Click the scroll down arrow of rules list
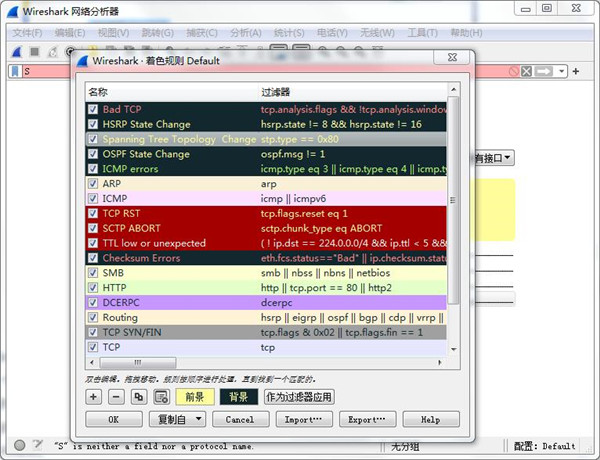Screen dimensions: 600x460 point(453,349)
